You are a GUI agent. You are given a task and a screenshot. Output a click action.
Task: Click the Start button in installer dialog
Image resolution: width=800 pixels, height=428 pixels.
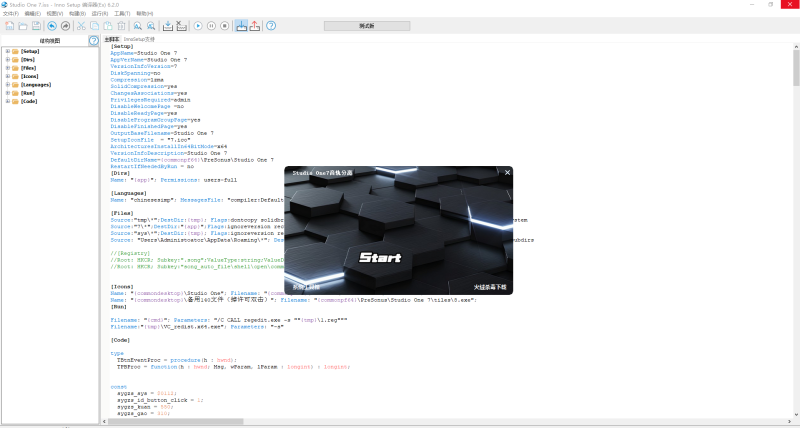(x=380, y=257)
